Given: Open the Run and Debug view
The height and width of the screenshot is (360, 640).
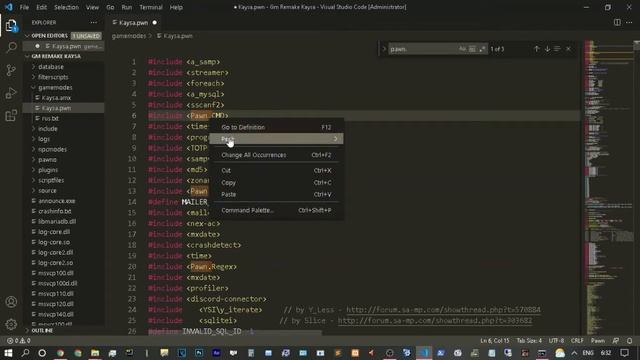Looking at the screenshot, I should (x=11, y=93).
